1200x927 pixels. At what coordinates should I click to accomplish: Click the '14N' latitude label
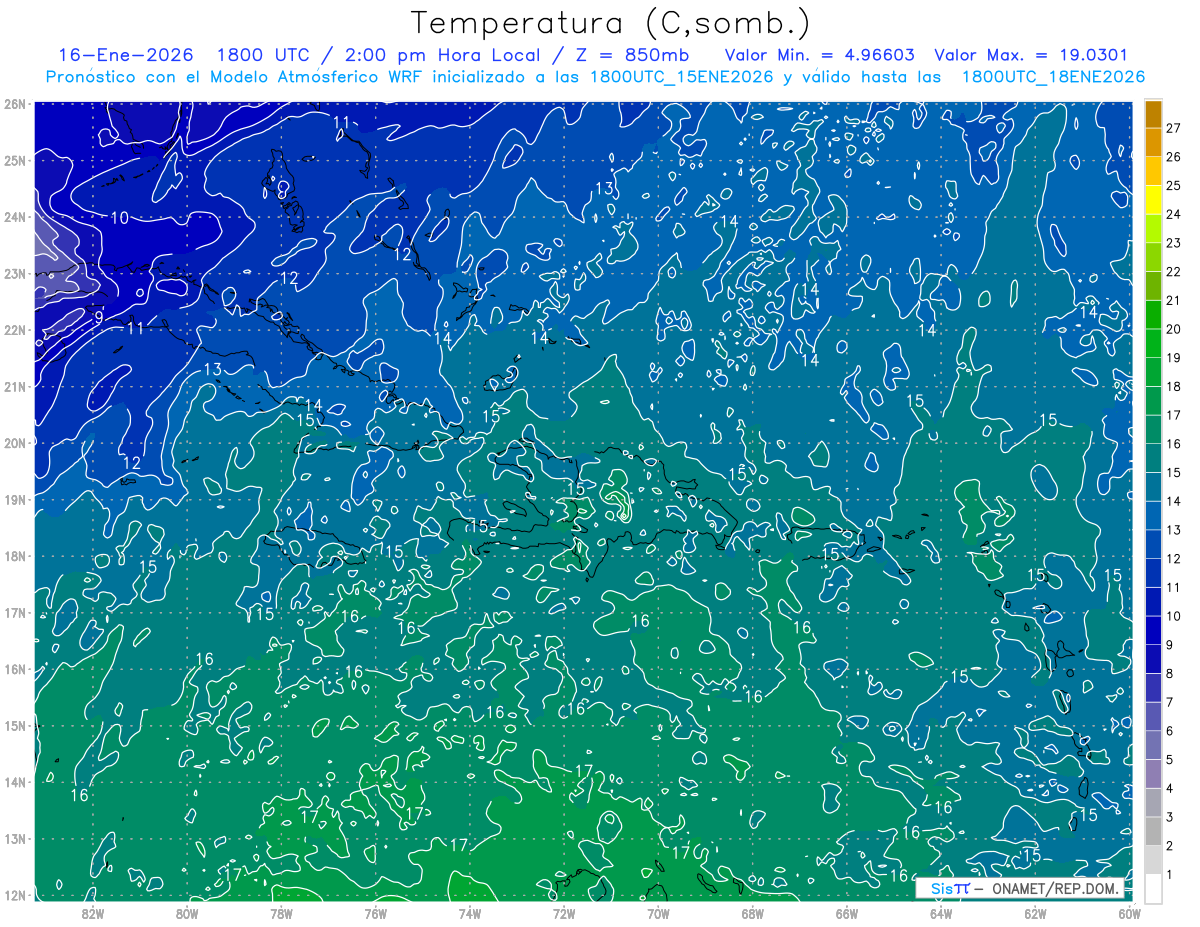tap(14, 782)
